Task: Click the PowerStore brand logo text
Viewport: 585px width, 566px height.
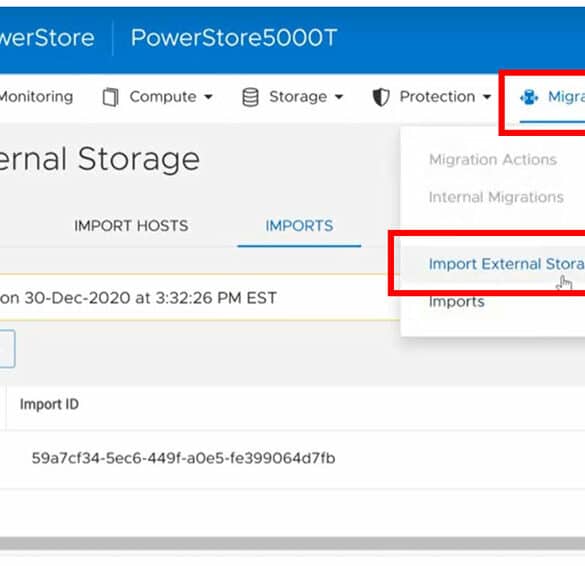Action: click(47, 38)
